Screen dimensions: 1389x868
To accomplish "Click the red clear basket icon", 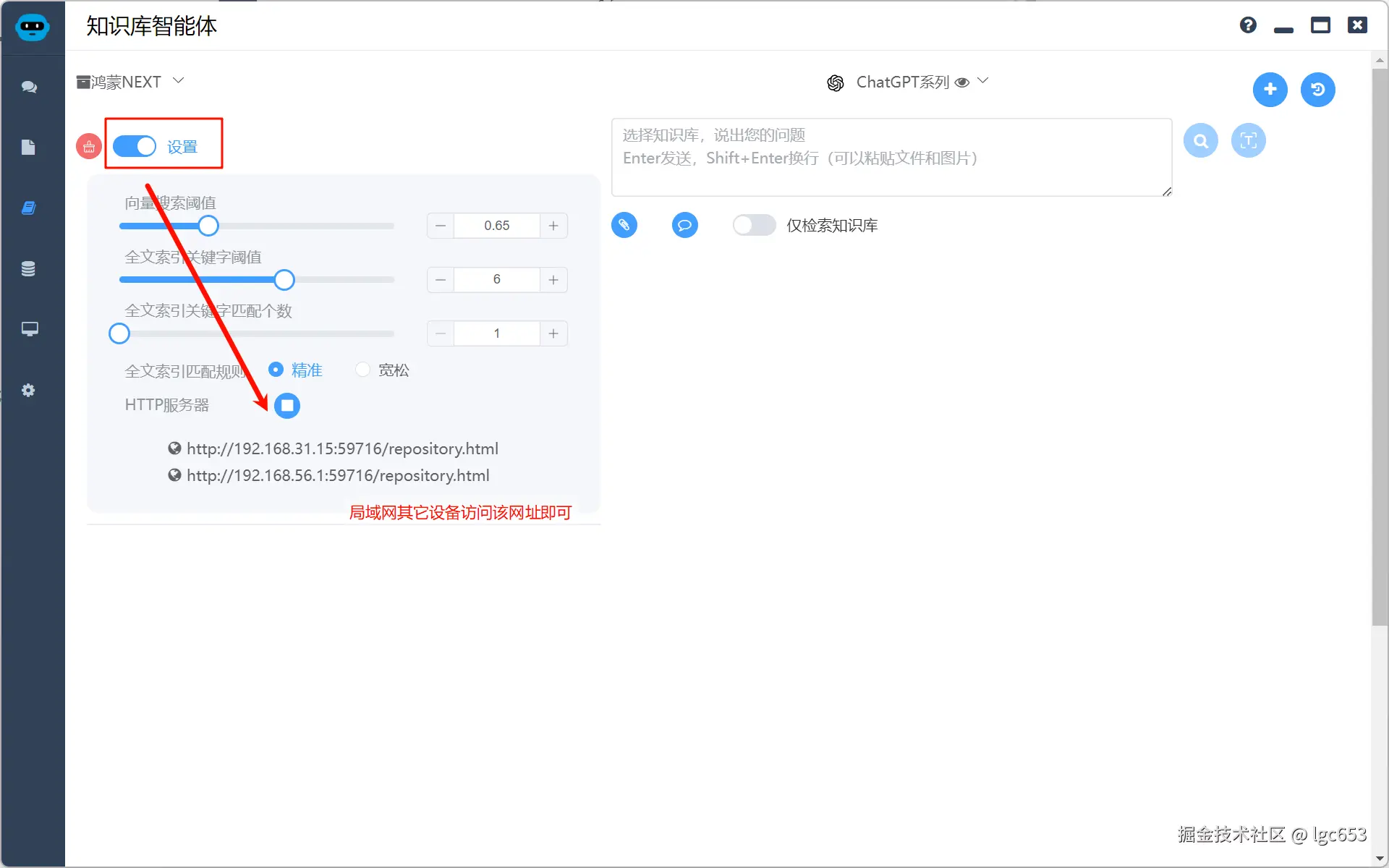I will point(89,147).
